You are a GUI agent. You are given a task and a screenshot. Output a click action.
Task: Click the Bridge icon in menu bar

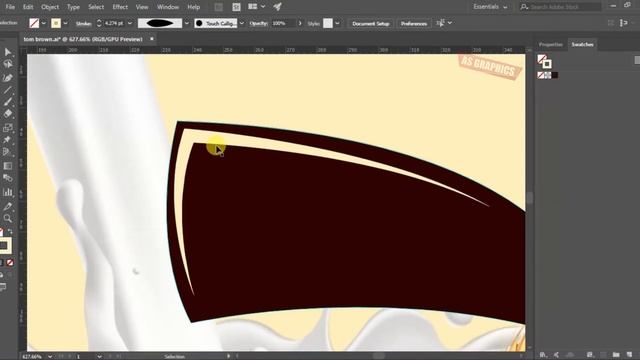pyautogui.click(x=219, y=7)
